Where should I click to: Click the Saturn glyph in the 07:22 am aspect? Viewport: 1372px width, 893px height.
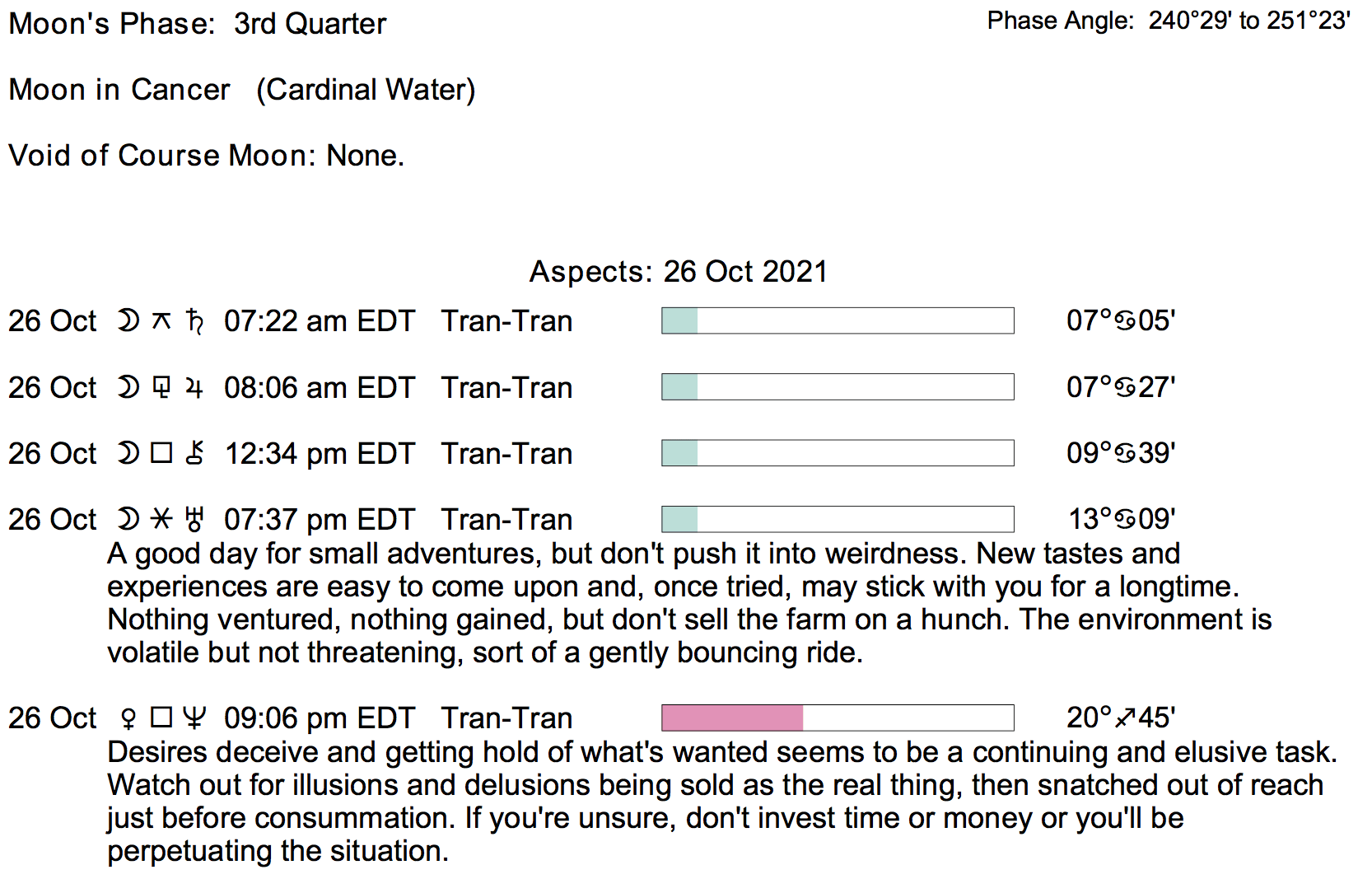click(x=195, y=320)
